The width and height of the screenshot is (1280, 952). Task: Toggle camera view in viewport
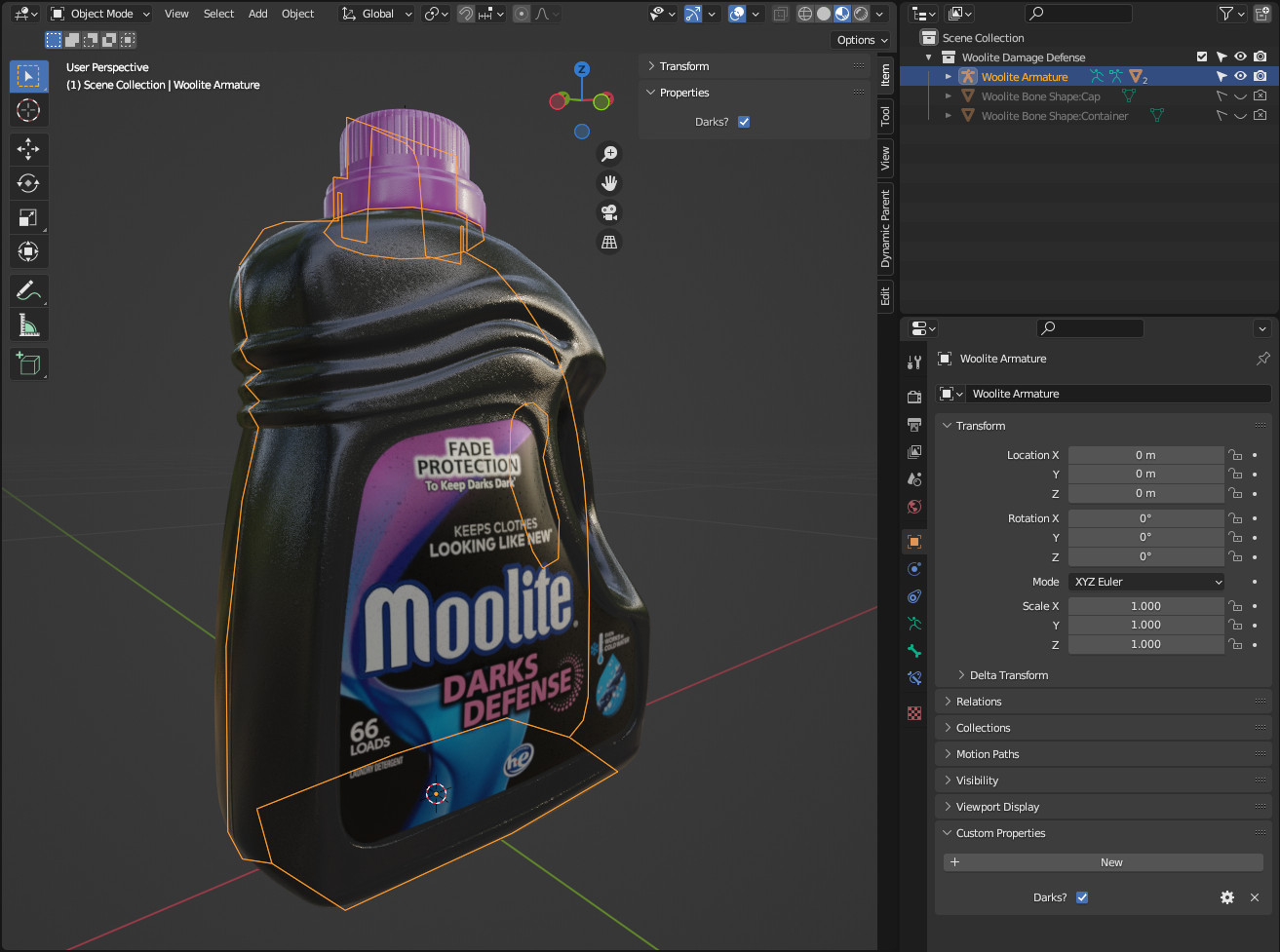pyautogui.click(x=609, y=212)
